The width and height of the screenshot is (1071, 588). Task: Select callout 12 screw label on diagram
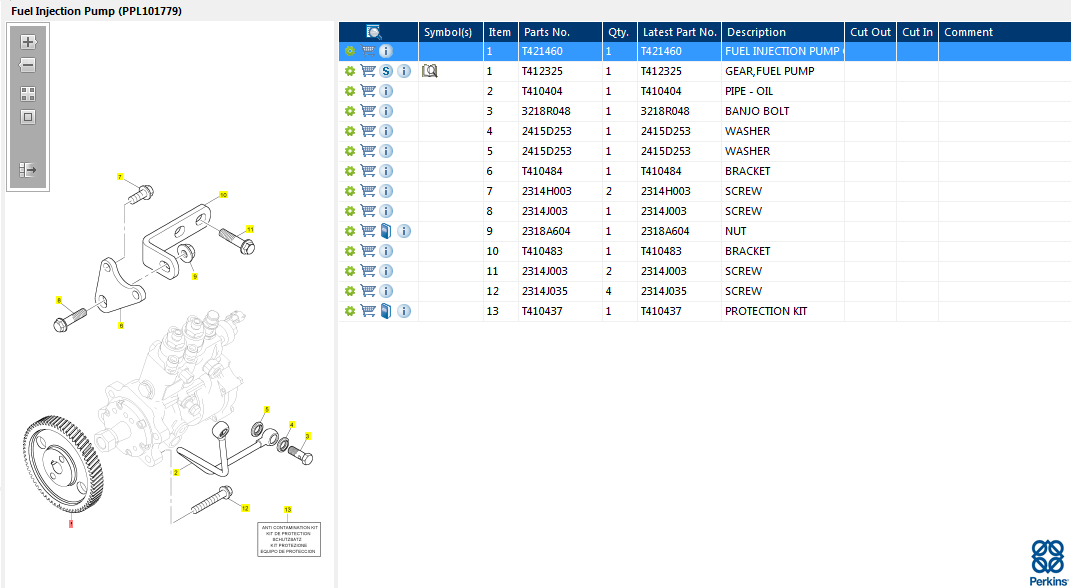point(245,507)
